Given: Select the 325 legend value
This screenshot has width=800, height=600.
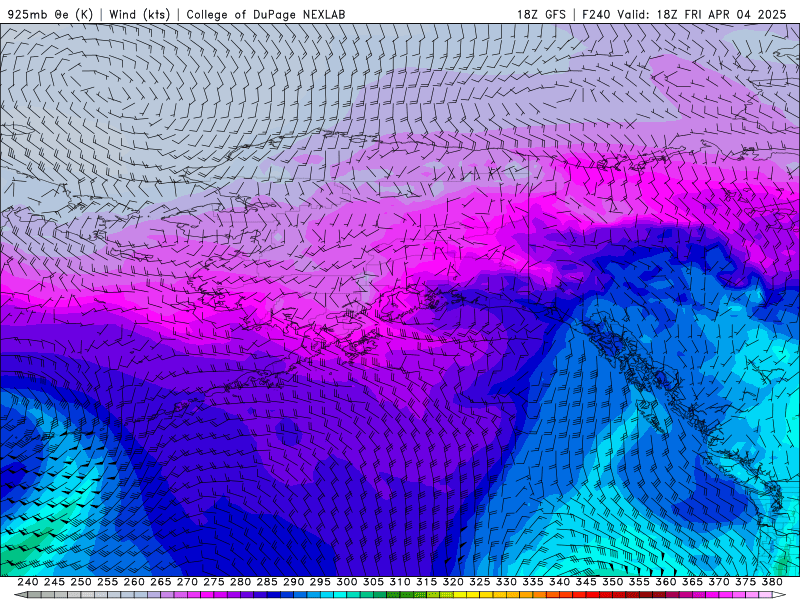Looking at the screenshot, I should pos(480,582).
